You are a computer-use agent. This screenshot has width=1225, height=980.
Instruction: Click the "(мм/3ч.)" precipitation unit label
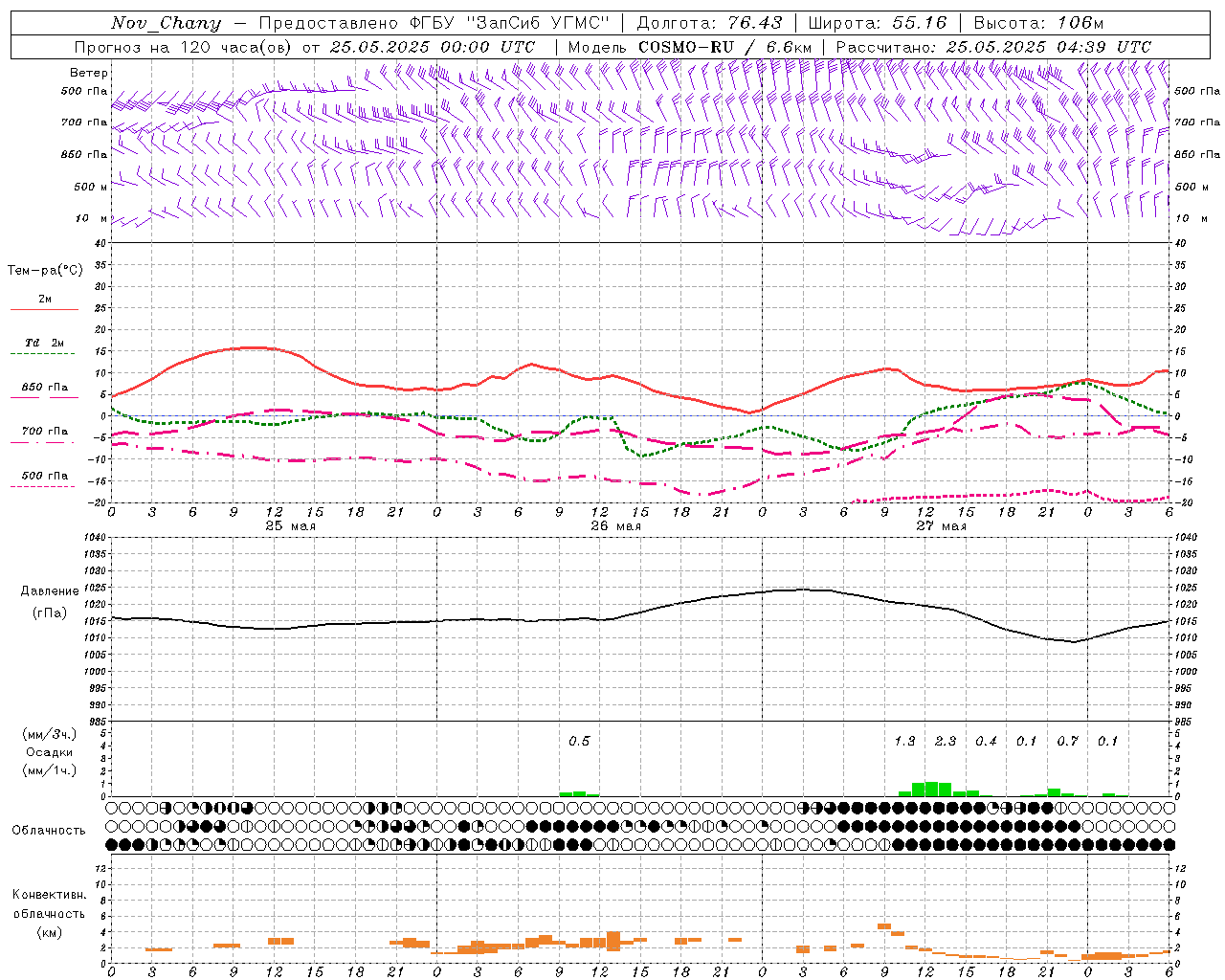49,734
